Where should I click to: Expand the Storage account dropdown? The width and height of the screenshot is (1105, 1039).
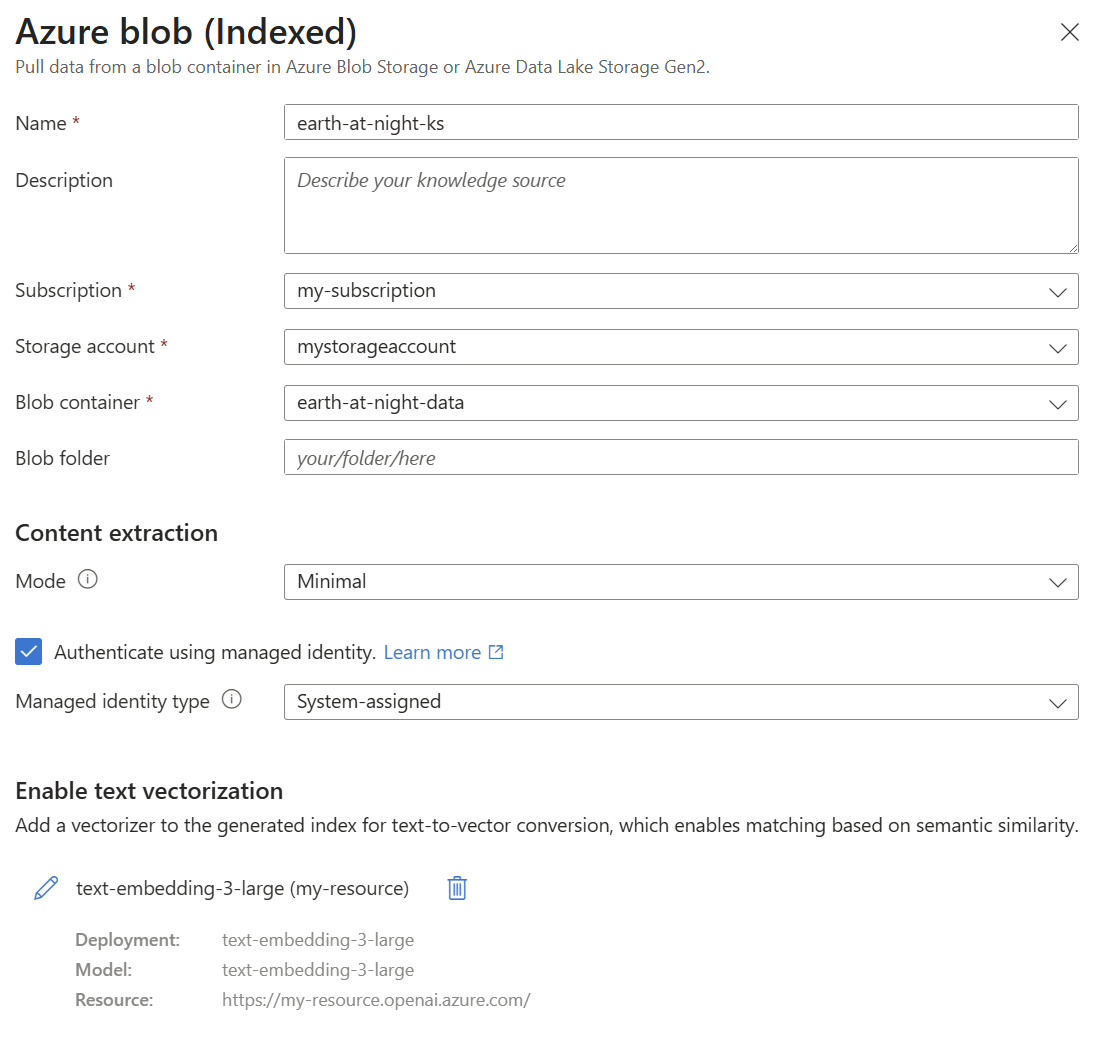(x=681, y=347)
